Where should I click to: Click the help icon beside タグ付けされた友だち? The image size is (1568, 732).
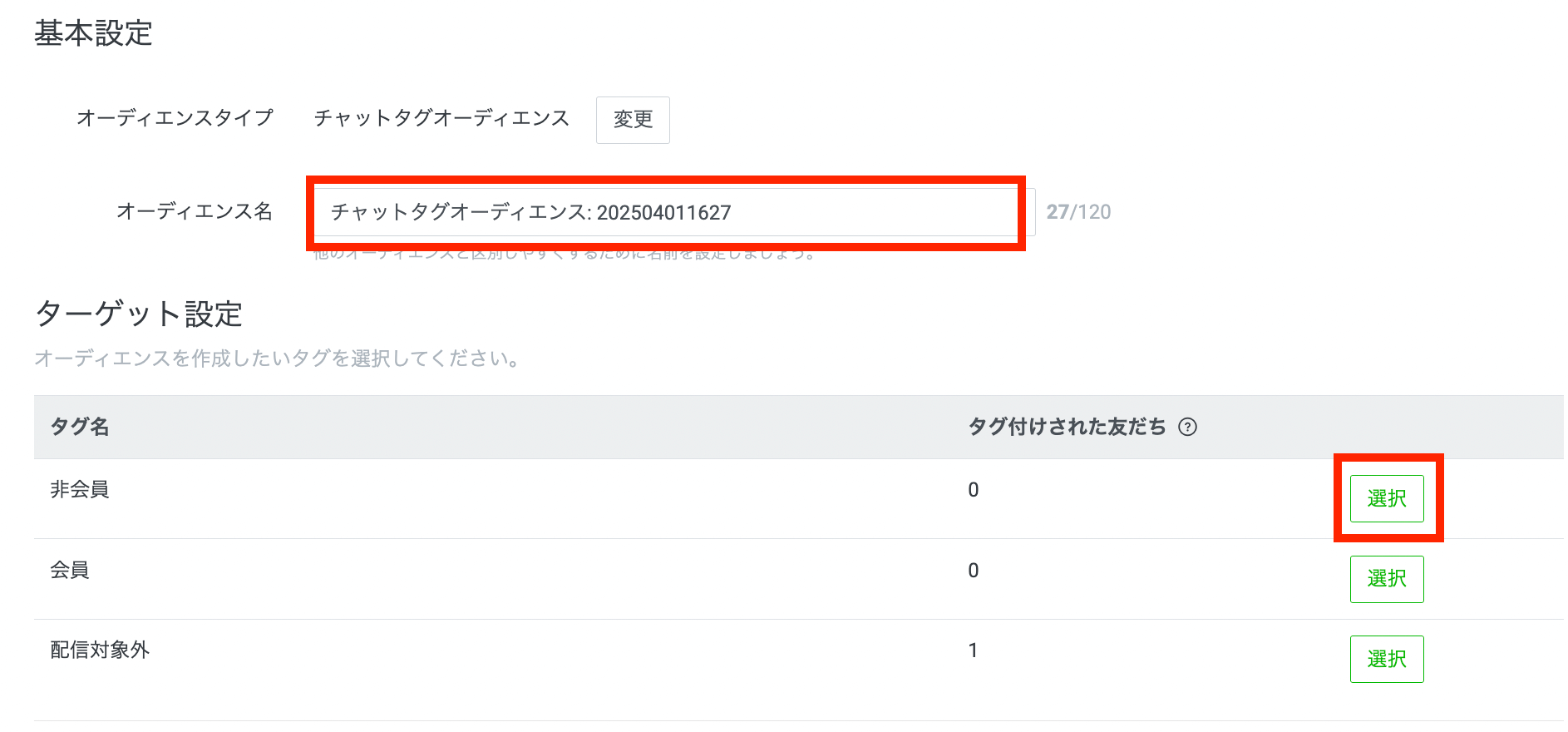click(1188, 428)
